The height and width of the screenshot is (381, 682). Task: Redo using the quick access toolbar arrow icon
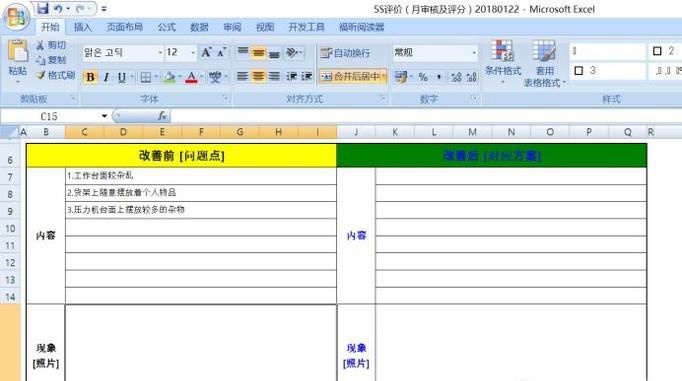click(x=80, y=9)
